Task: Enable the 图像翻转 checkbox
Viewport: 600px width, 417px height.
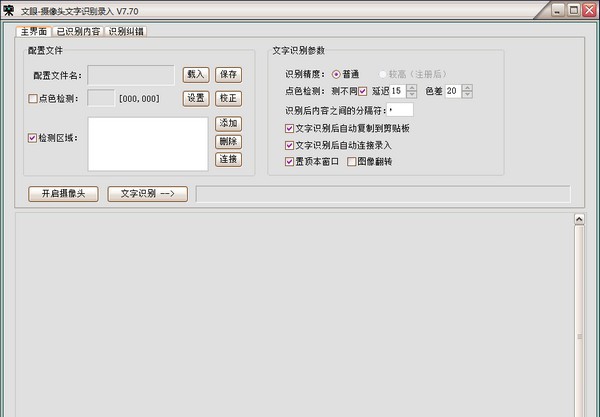Action: tap(351, 162)
